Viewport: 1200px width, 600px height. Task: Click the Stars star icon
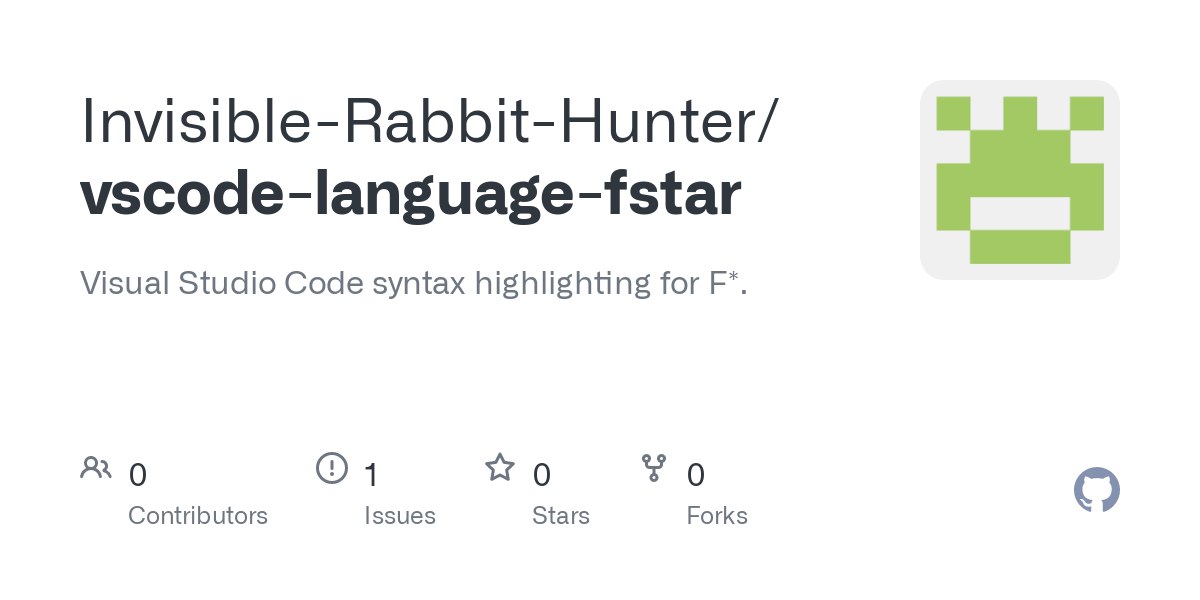point(500,468)
